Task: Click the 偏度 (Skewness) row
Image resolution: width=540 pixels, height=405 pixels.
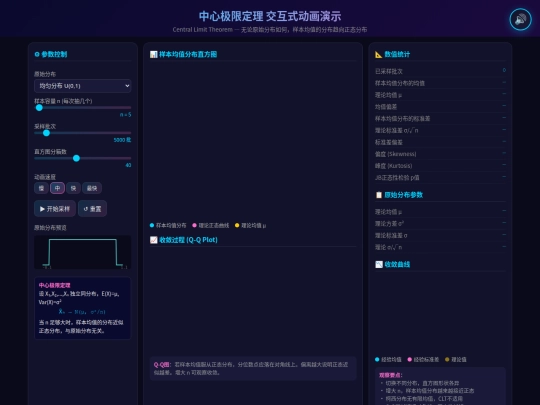Action: (x=440, y=154)
